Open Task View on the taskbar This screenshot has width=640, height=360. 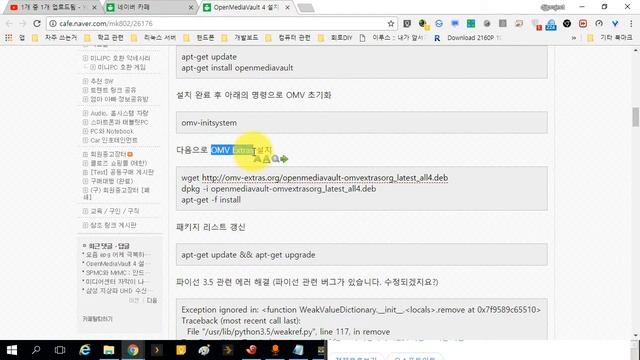pyautogui.click(x=60, y=350)
